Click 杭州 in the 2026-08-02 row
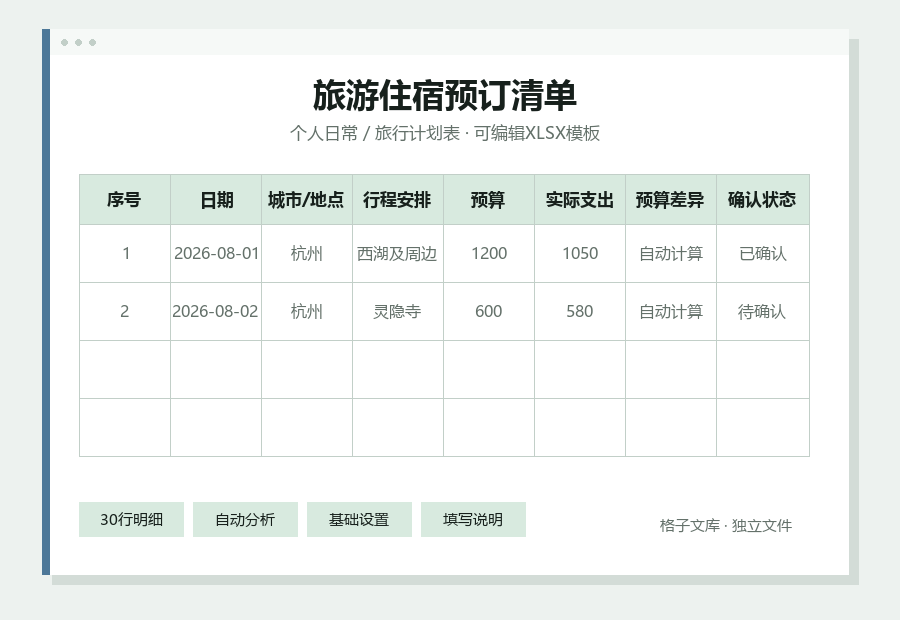The height and width of the screenshot is (620, 900). click(307, 311)
